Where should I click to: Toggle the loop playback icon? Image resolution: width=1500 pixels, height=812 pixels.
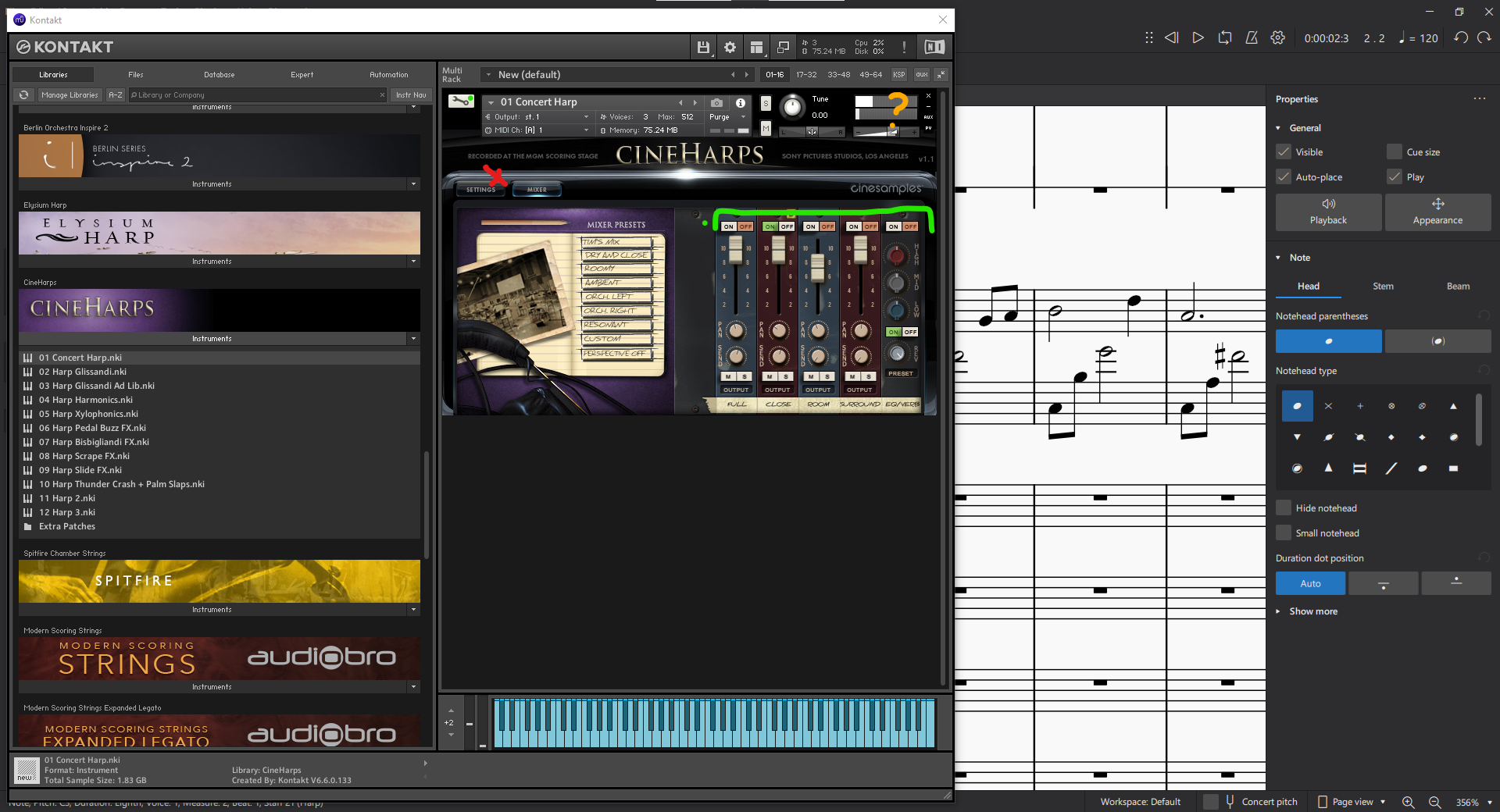[1224, 37]
